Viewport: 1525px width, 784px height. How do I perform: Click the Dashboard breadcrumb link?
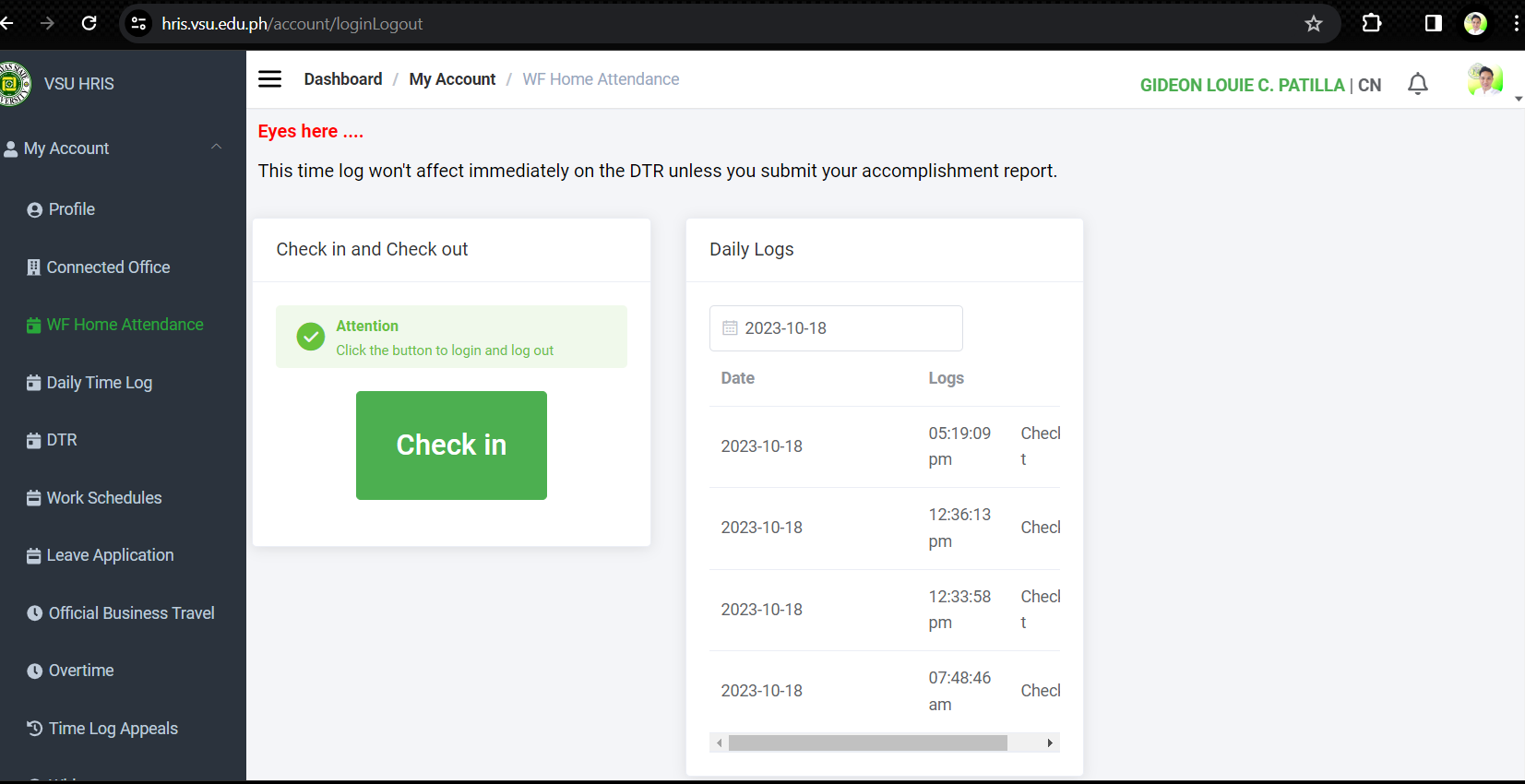[x=342, y=79]
